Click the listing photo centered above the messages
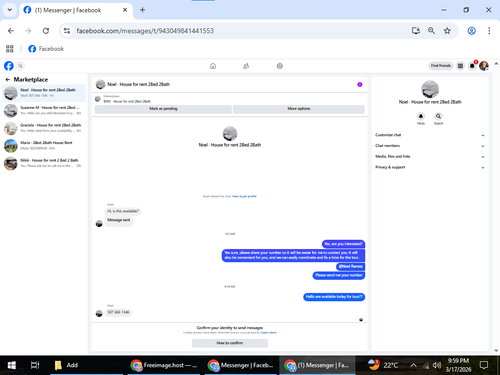This screenshot has height=375, width=500. point(230,134)
